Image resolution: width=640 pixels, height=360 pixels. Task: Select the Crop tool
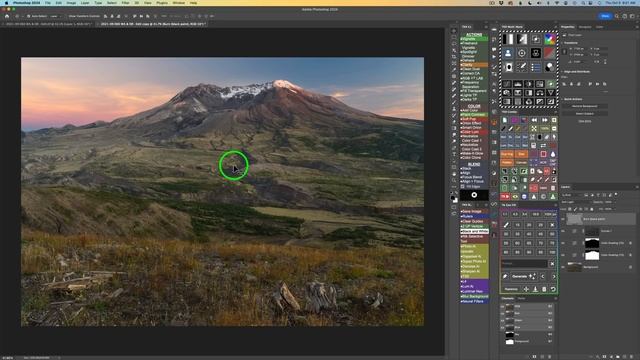454,57
